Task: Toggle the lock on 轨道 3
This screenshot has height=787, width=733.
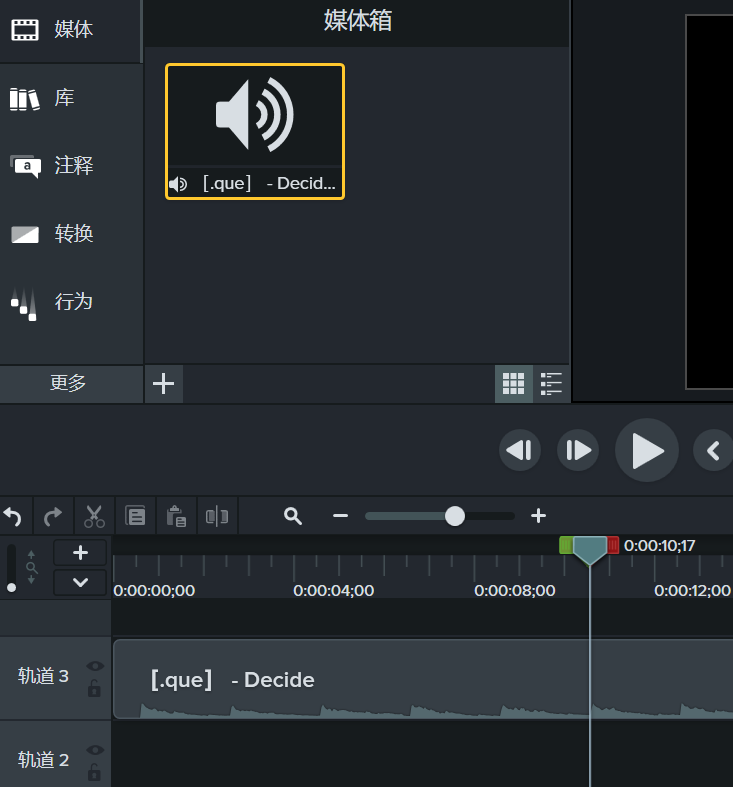Action: (x=94, y=688)
